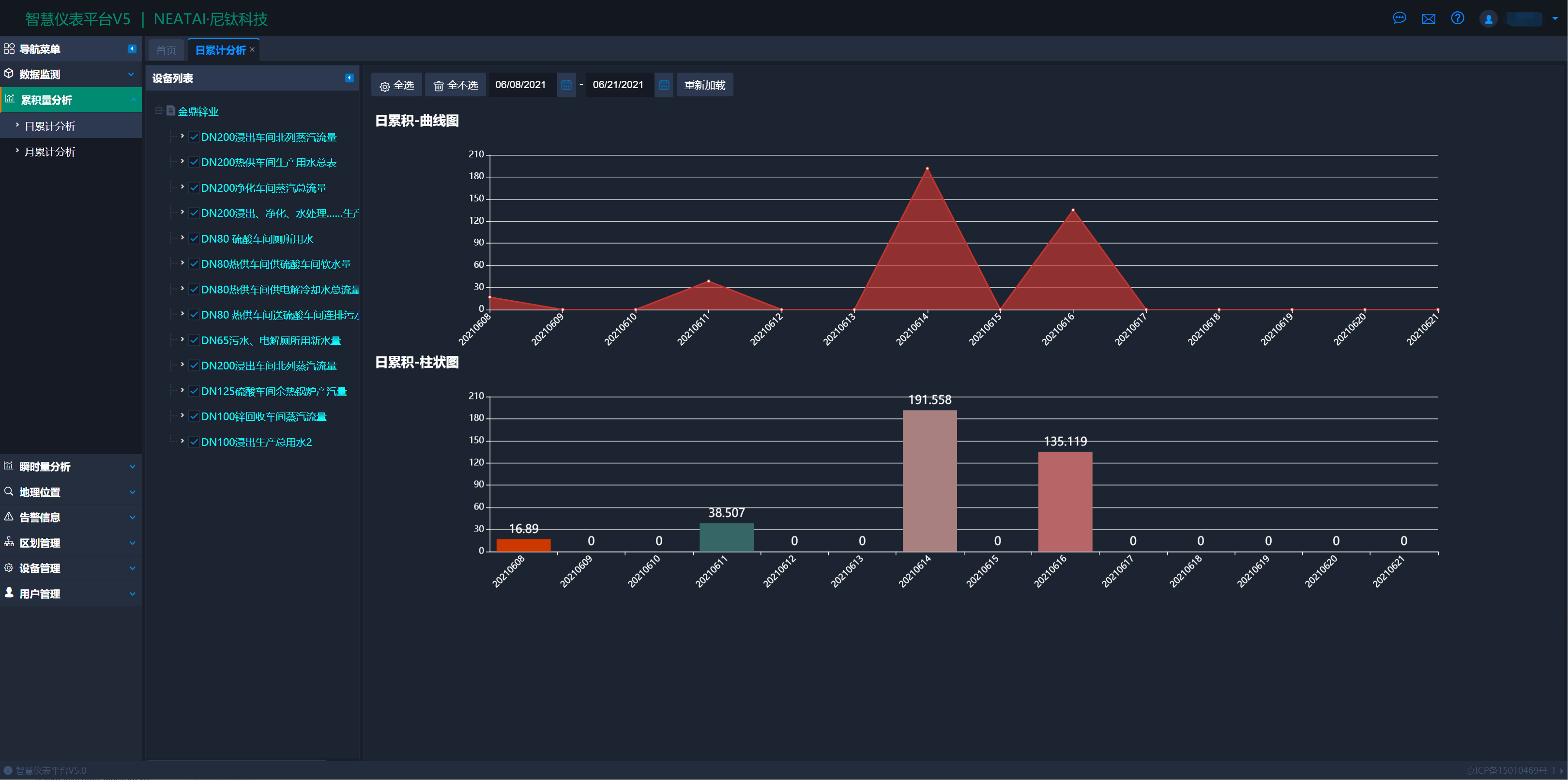Click the 导航菜单 grid icon

9,49
